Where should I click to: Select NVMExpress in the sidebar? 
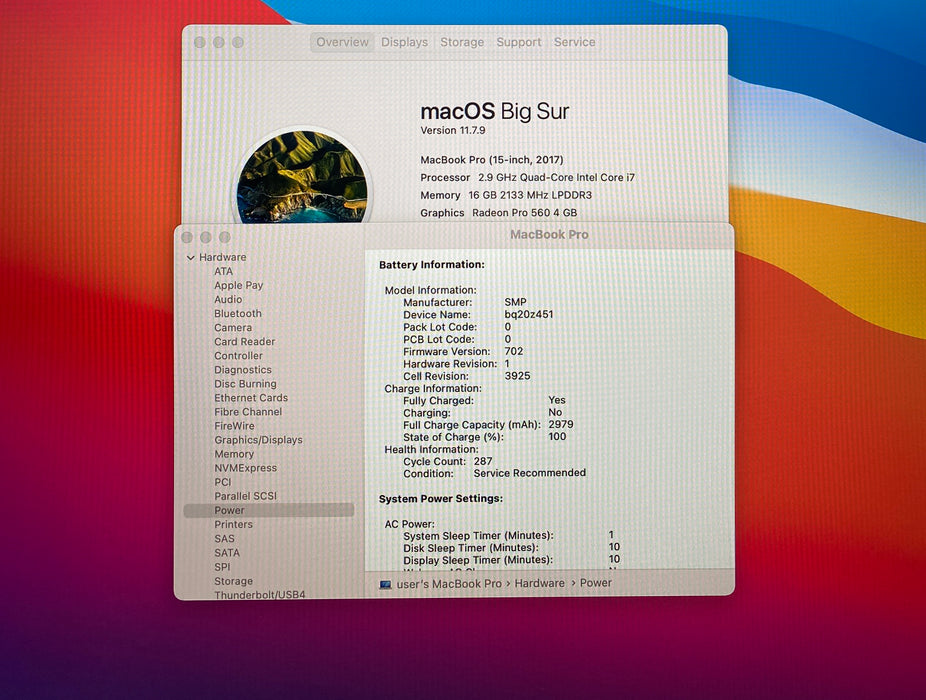click(245, 468)
